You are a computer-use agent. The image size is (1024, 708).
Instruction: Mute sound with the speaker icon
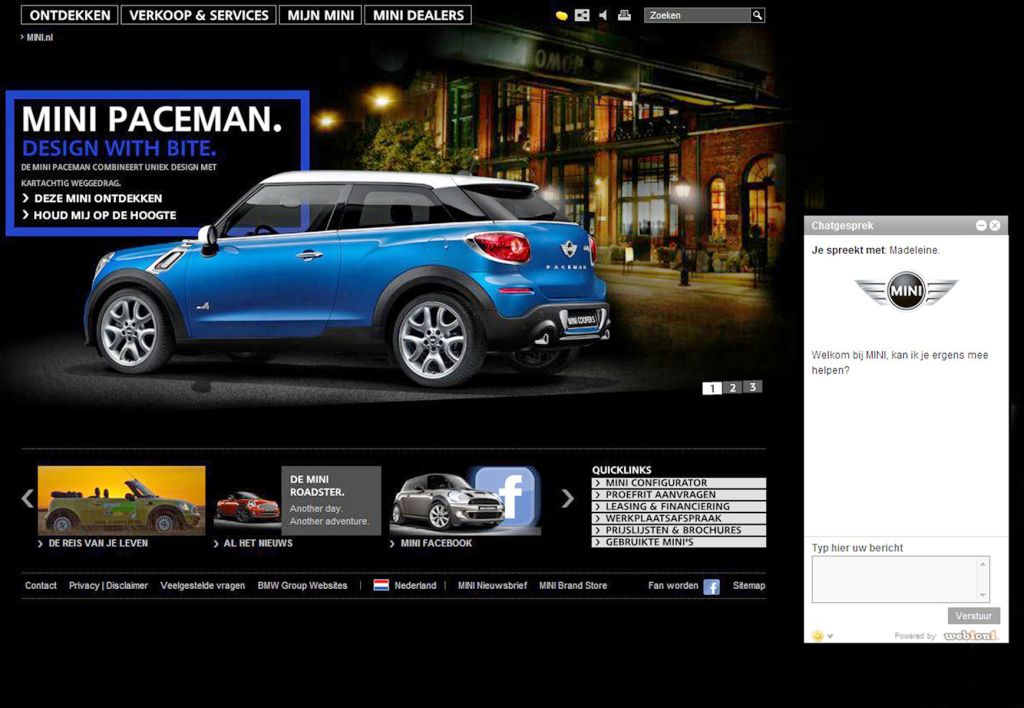[603, 16]
